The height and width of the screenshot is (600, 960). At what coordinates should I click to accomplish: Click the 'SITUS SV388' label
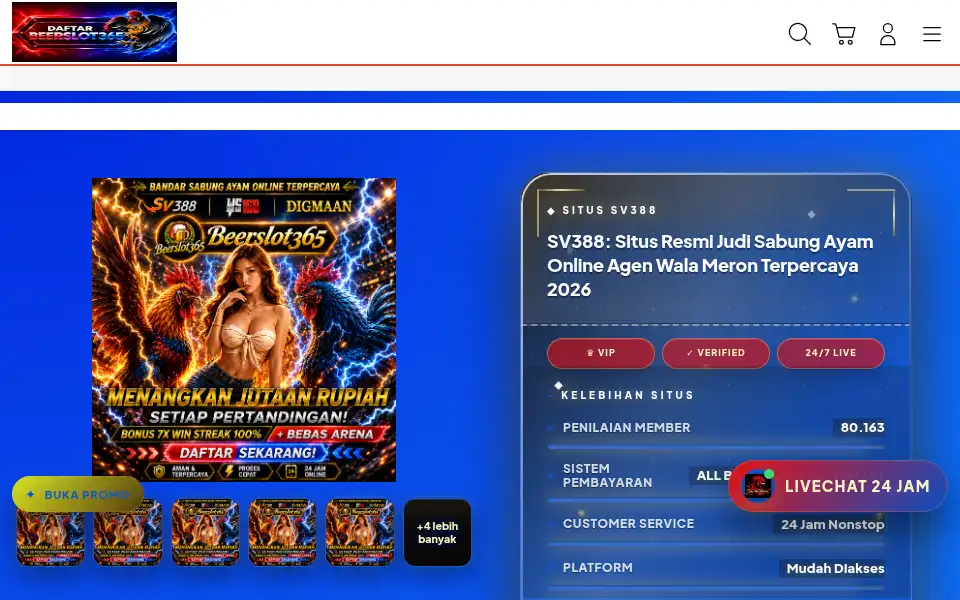point(609,210)
